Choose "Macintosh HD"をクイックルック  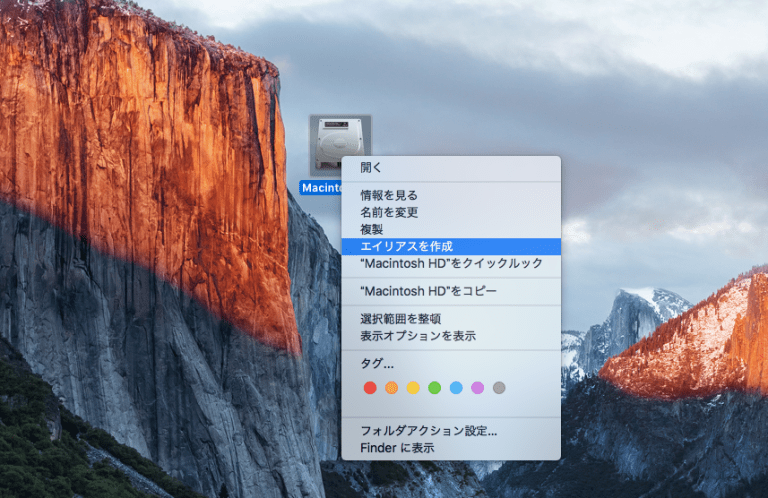[451, 263]
